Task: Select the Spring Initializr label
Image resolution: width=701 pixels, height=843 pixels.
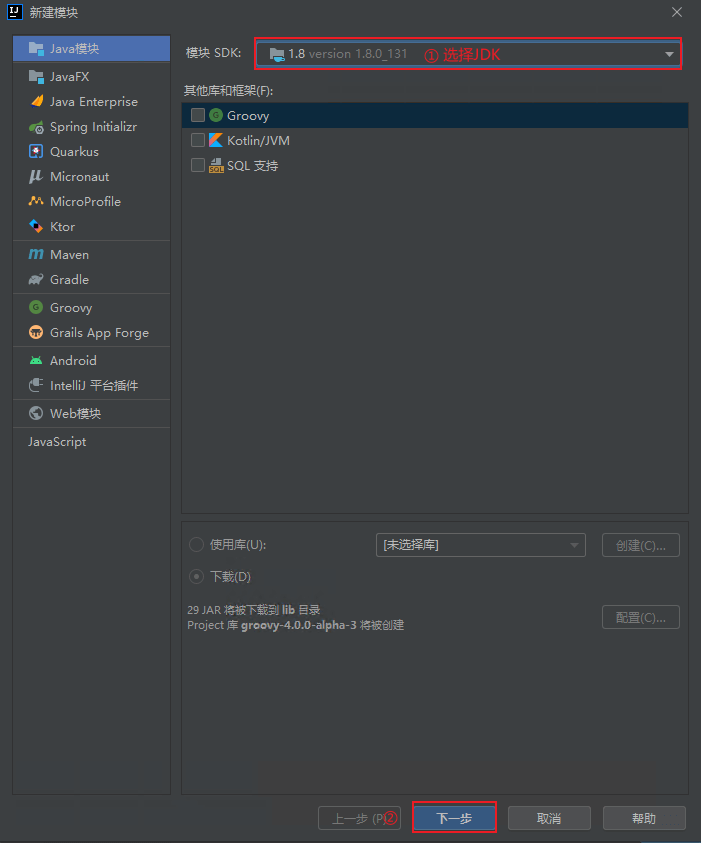Action: 93,127
